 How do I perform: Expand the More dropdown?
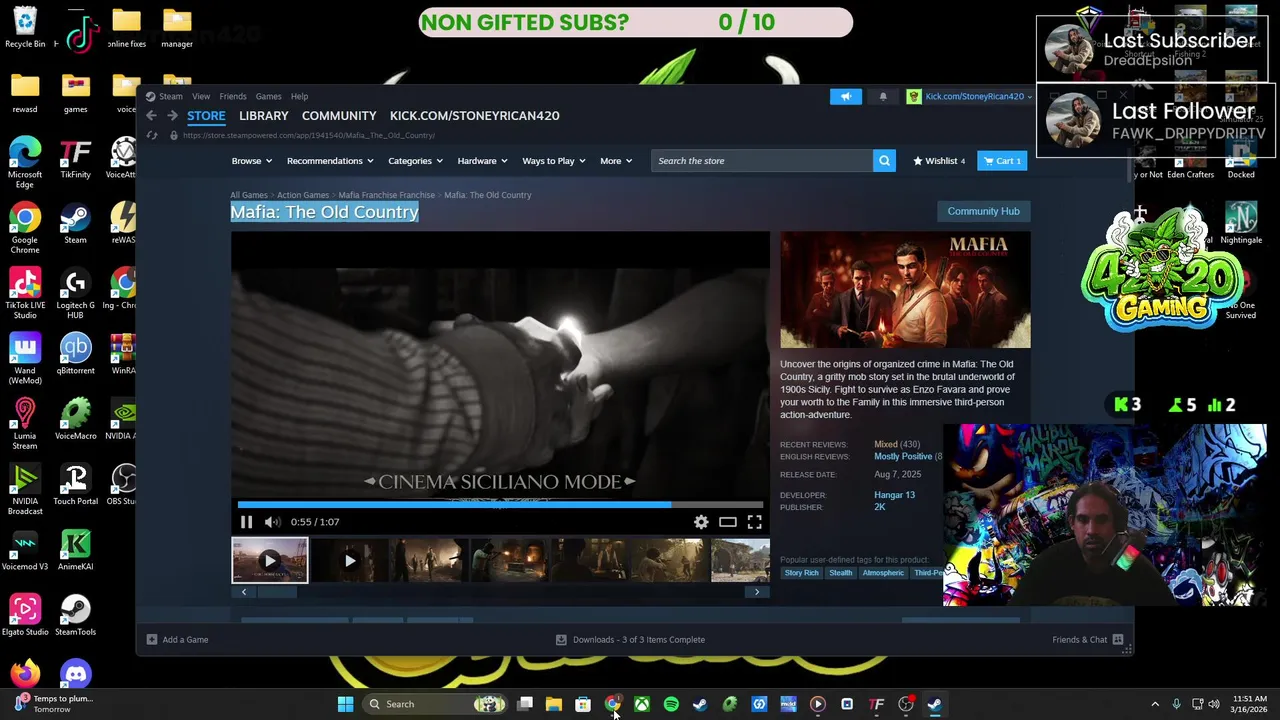[x=616, y=161]
